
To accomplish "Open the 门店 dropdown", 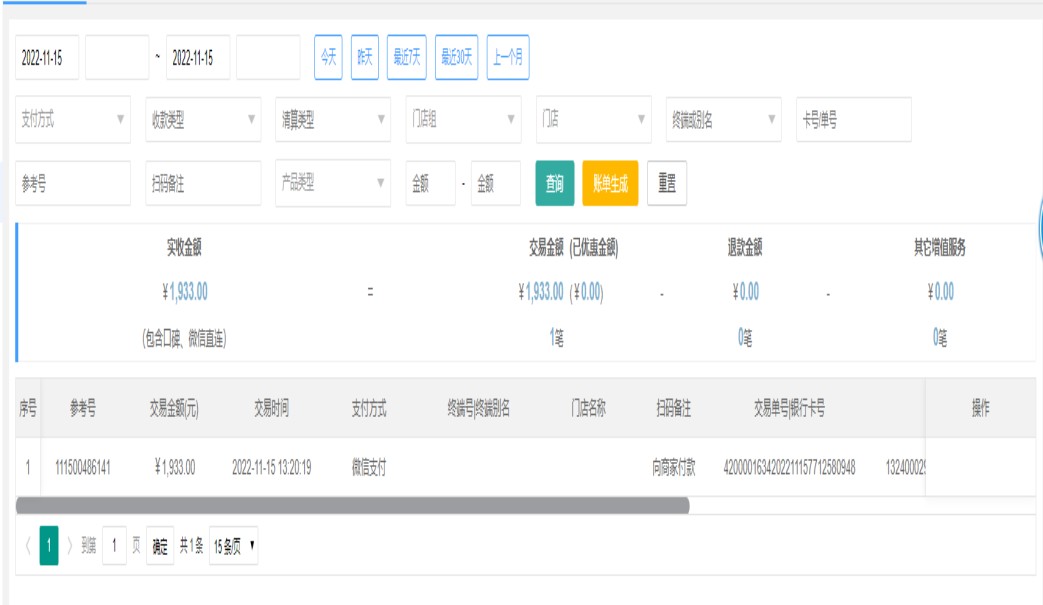I will 593,120.
